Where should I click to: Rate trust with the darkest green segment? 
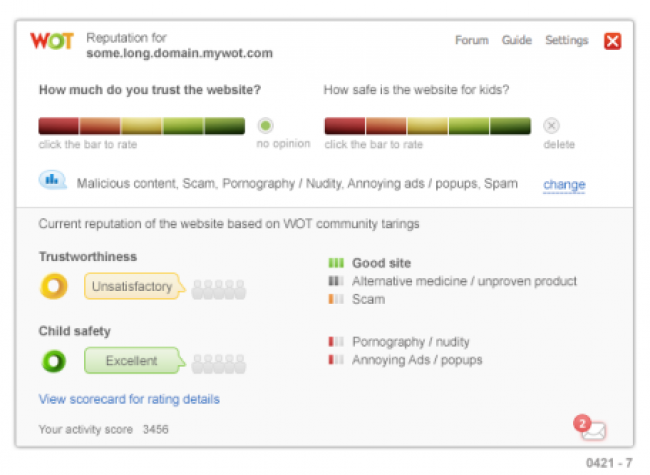point(225,126)
